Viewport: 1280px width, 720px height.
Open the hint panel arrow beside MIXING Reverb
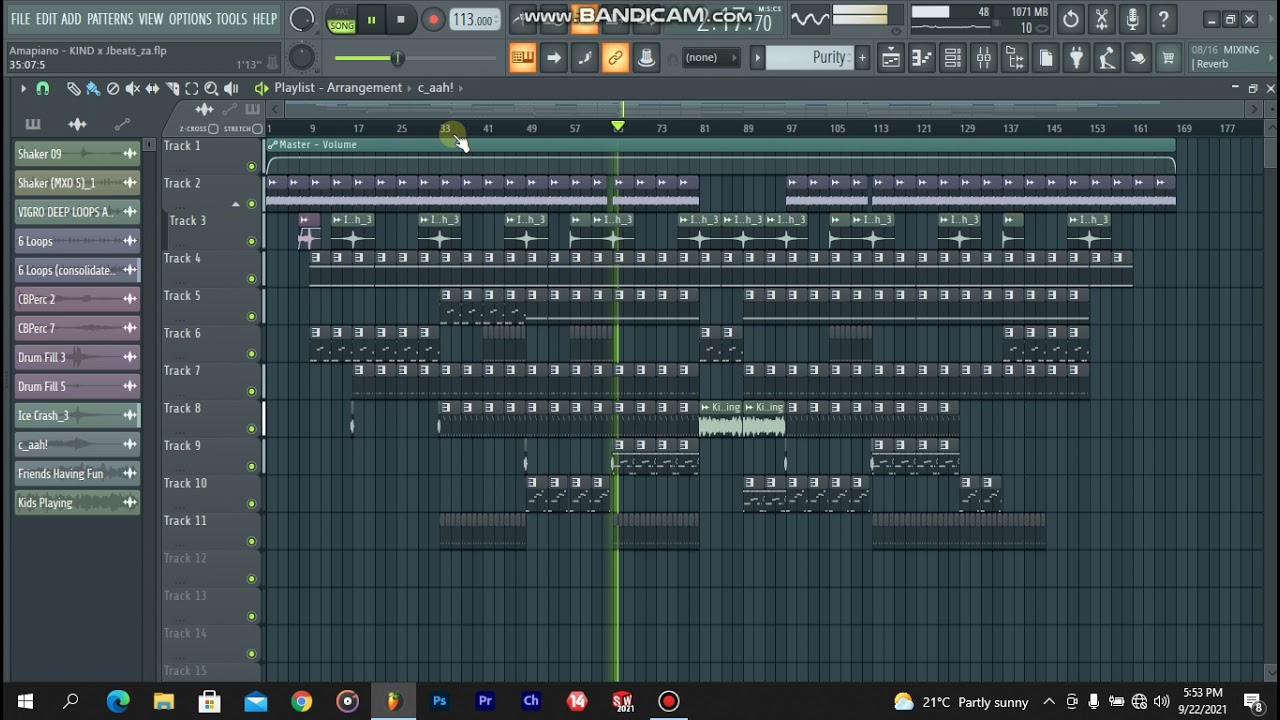[1273, 57]
